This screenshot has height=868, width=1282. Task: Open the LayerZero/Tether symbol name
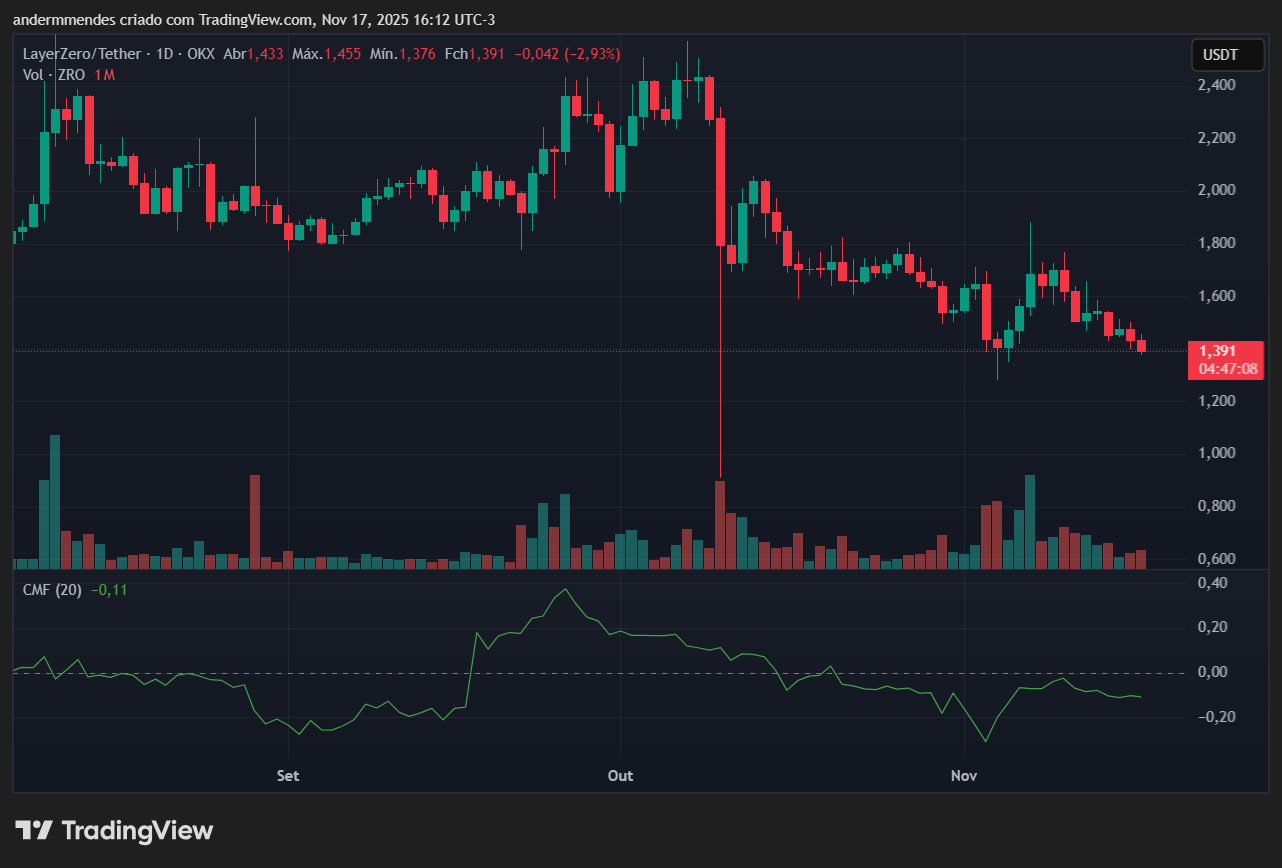click(x=81, y=55)
